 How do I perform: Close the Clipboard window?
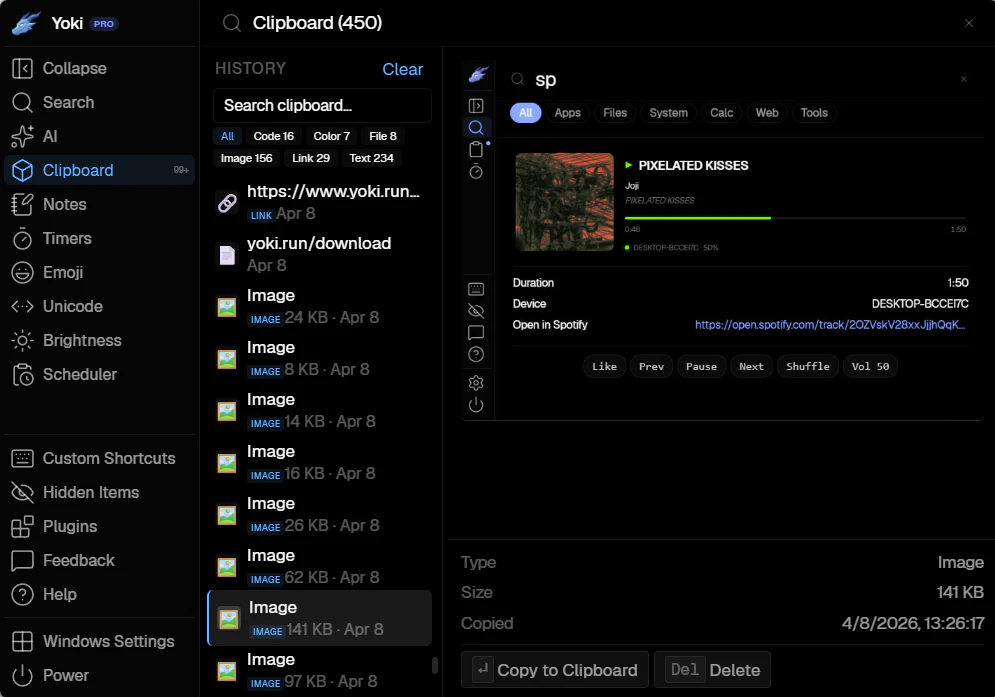point(969,23)
